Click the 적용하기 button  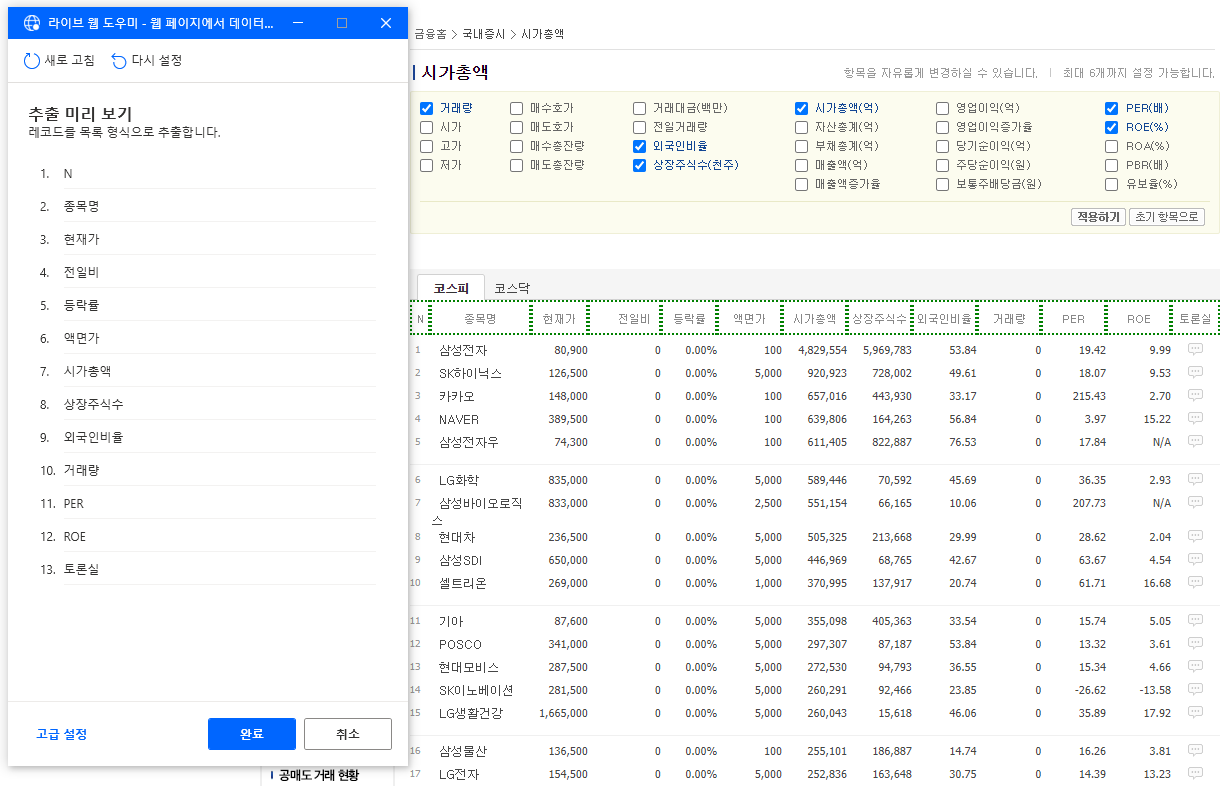click(x=1098, y=217)
